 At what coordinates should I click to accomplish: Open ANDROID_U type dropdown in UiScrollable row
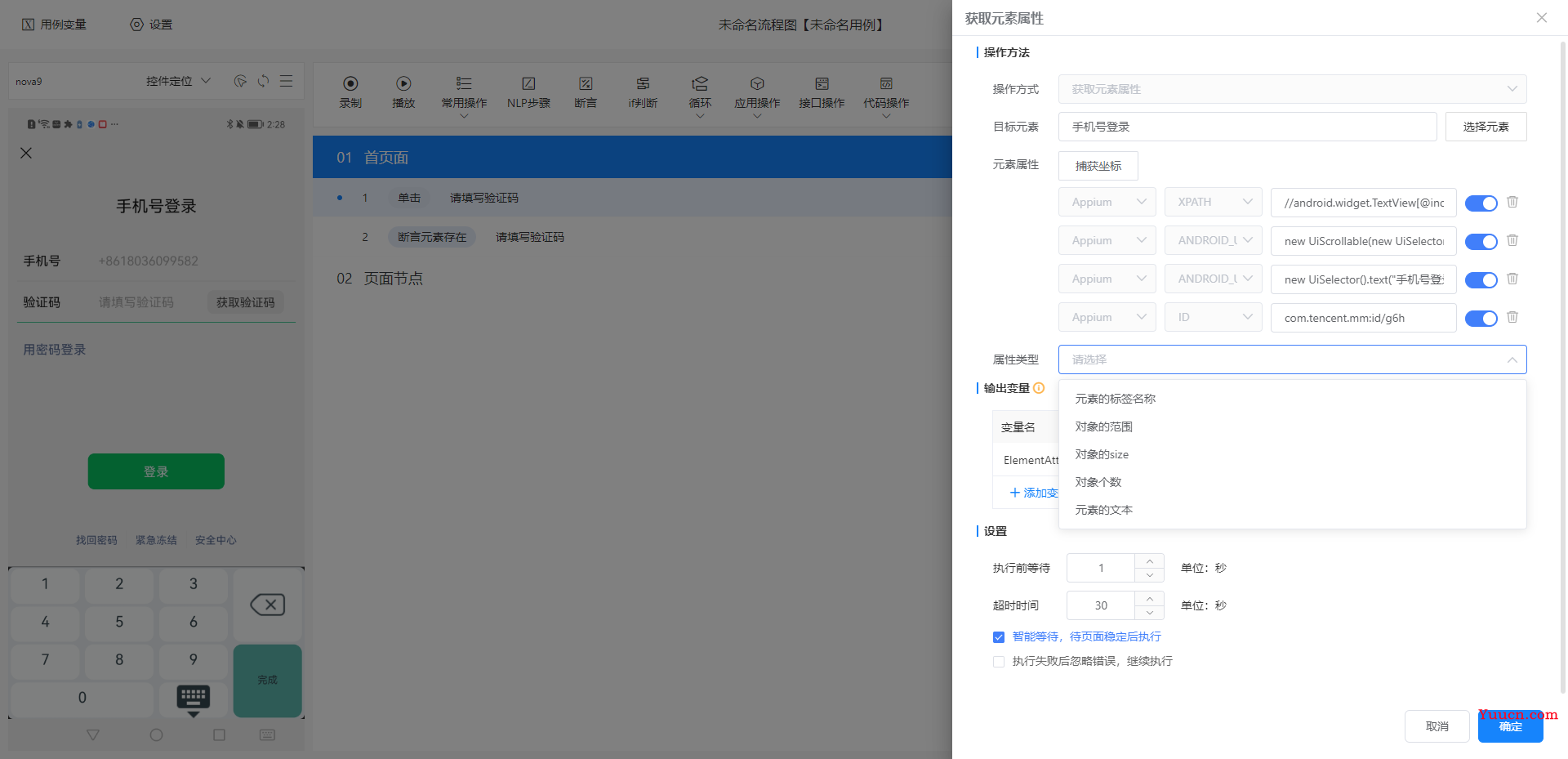coord(1213,240)
